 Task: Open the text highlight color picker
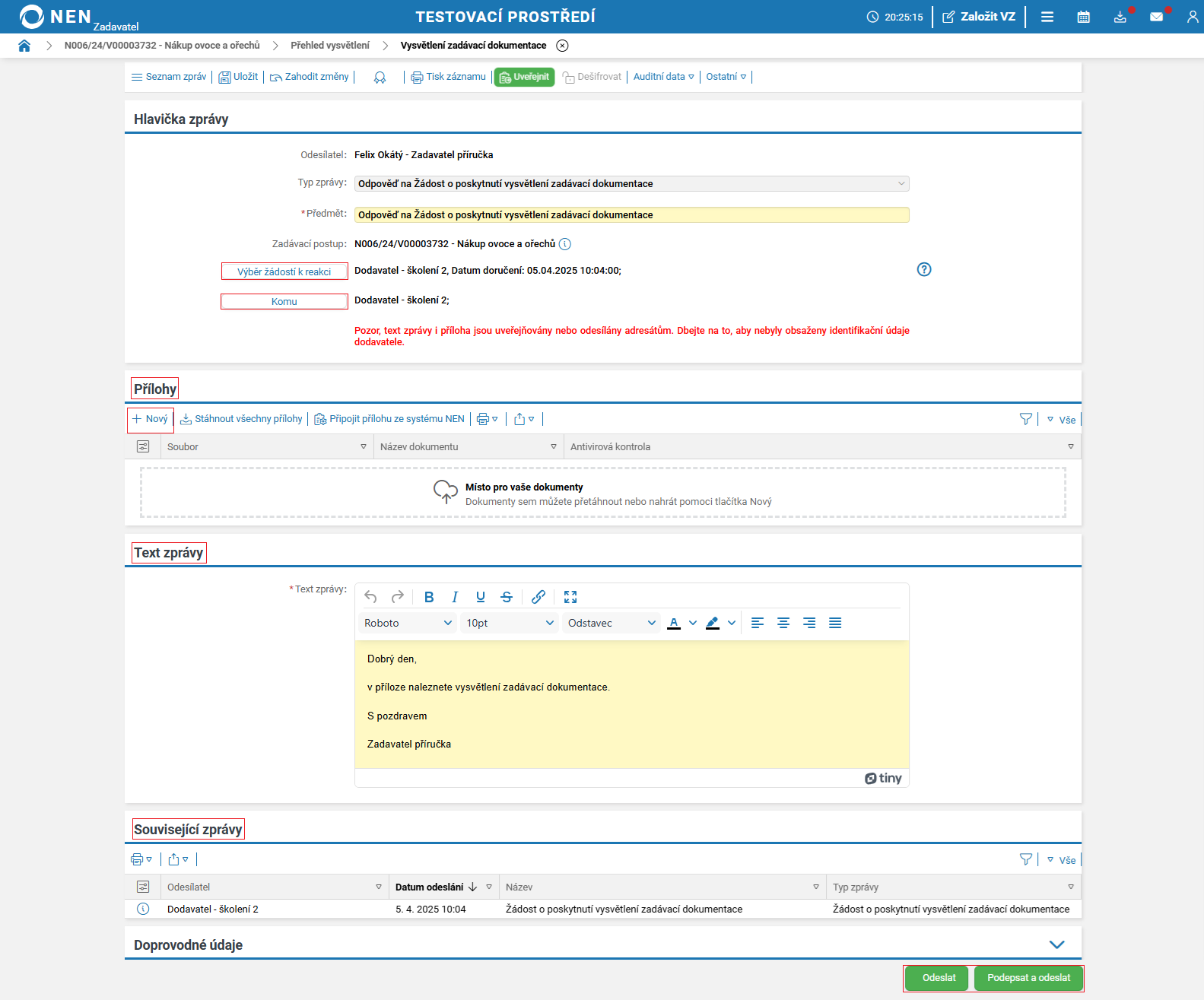[x=731, y=623]
